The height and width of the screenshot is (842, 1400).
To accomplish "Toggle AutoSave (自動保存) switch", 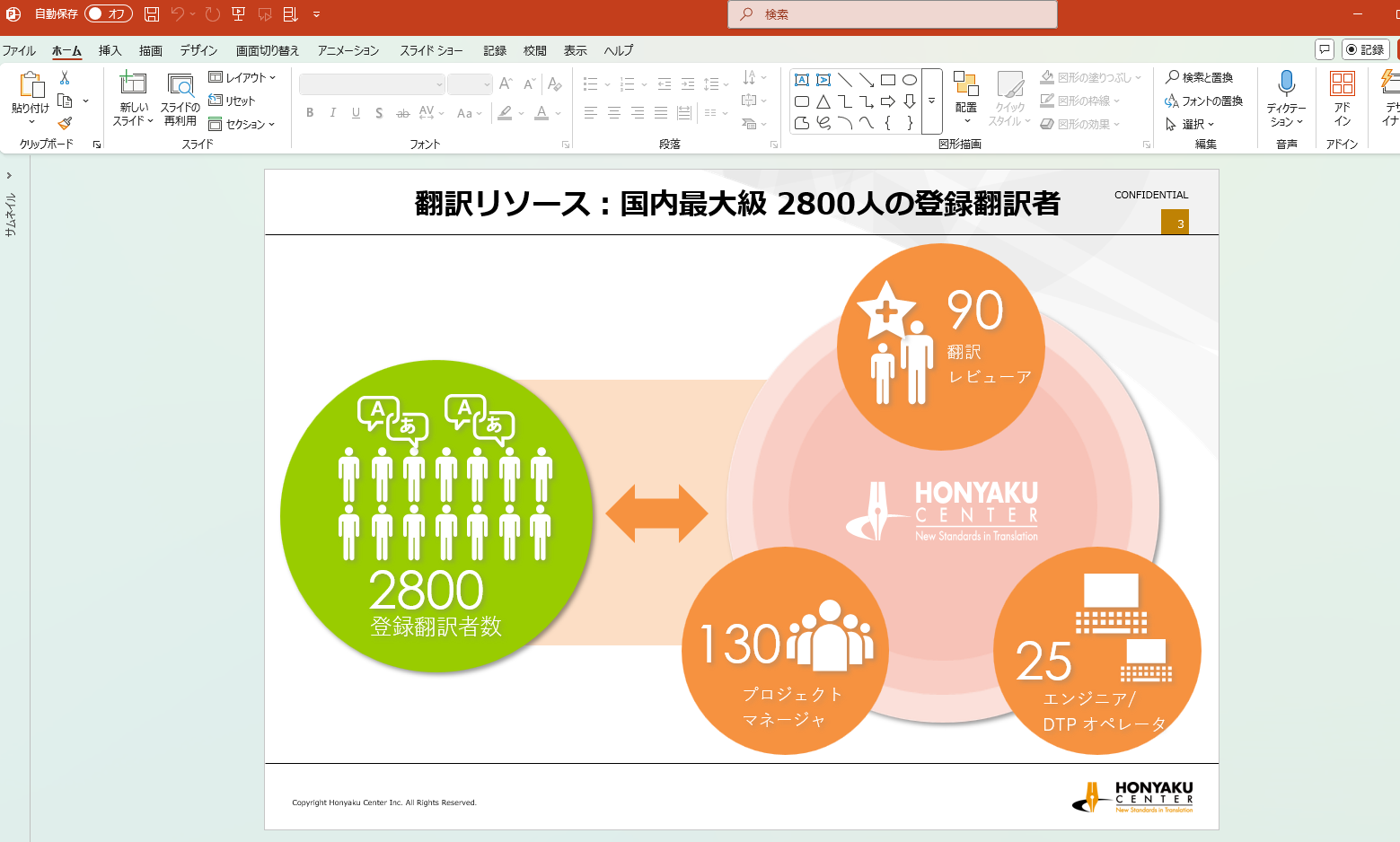I will [x=108, y=13].
